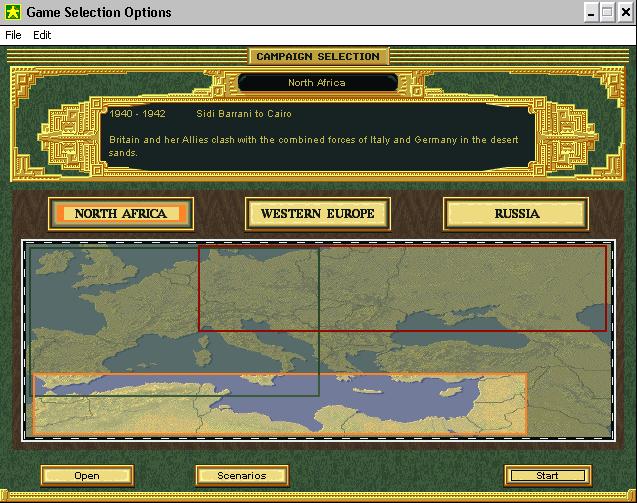Image resolution: width=637 pixels, height=503 pixels.
Task: Click the star application icon in title bar
Action: [x=12, y=12]
